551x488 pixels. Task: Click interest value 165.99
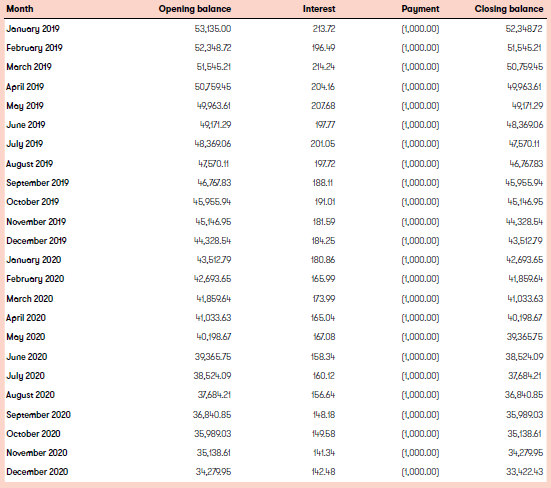323,279
